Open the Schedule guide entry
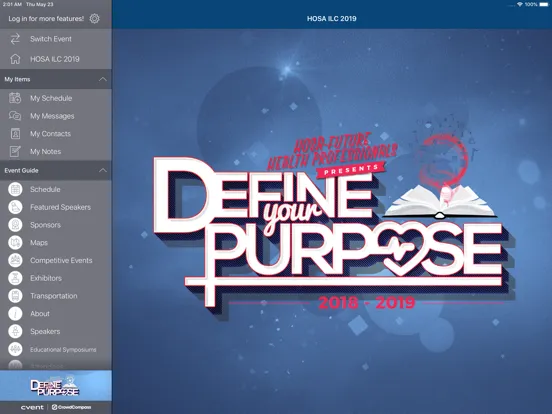The height and width of the screenshot is (414, 552). [x=56, y=189]
